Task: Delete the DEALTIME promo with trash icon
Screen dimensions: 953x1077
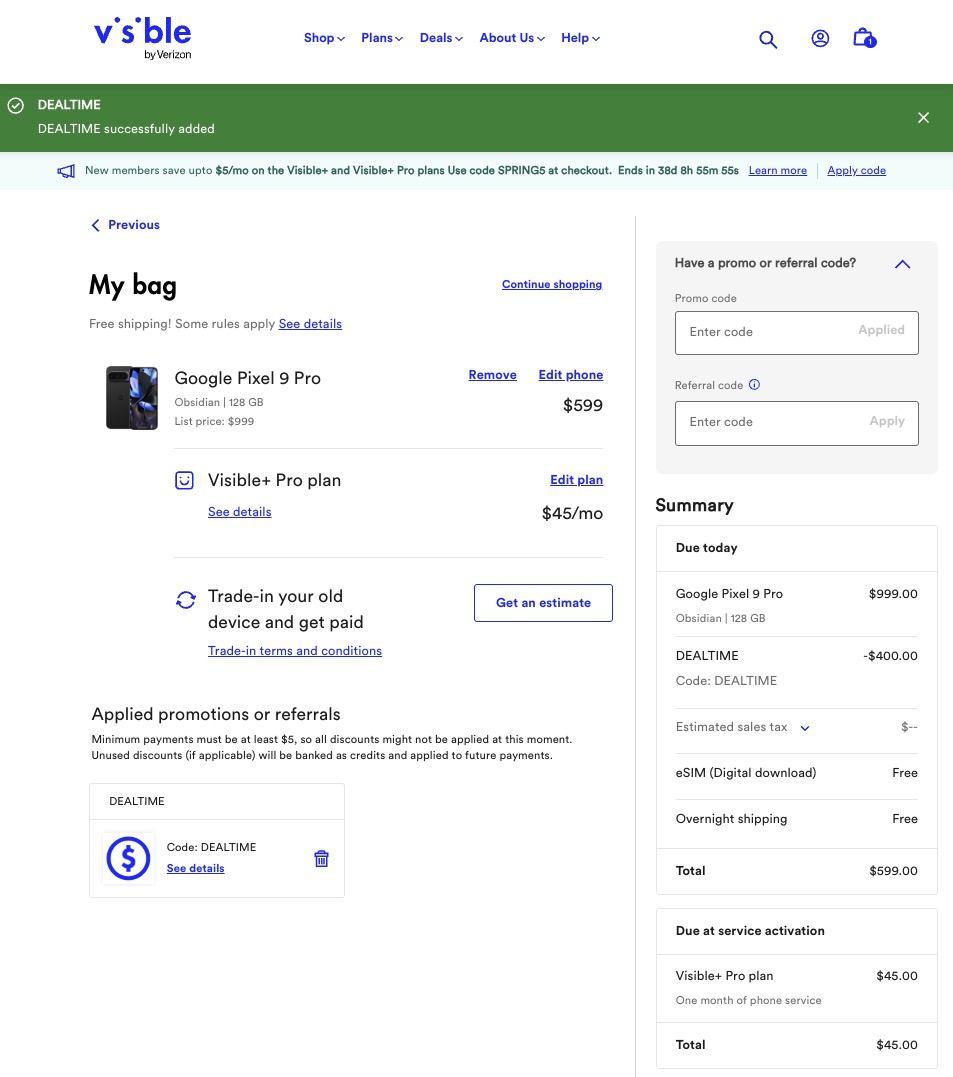Action: coord(321,859)
